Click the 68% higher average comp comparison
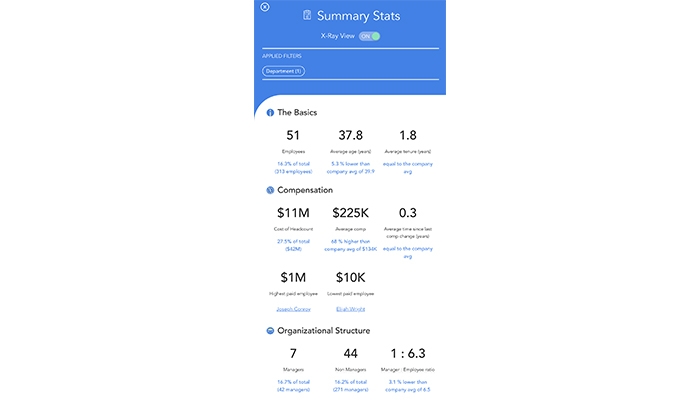Image resolution: width=700 pixels, height=400 pixels. click(350, 246)
